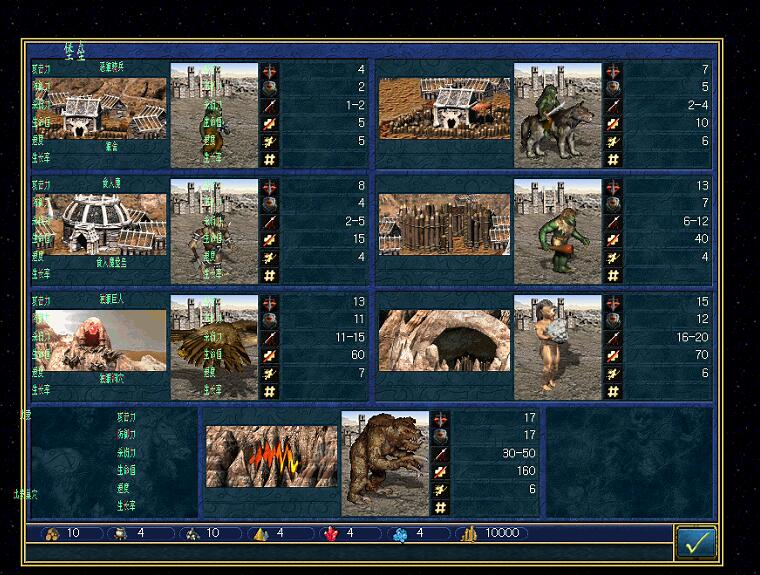The image size is (760, 575).
Task: Click the damage value 11-15
Action: (x=350, y=337)
